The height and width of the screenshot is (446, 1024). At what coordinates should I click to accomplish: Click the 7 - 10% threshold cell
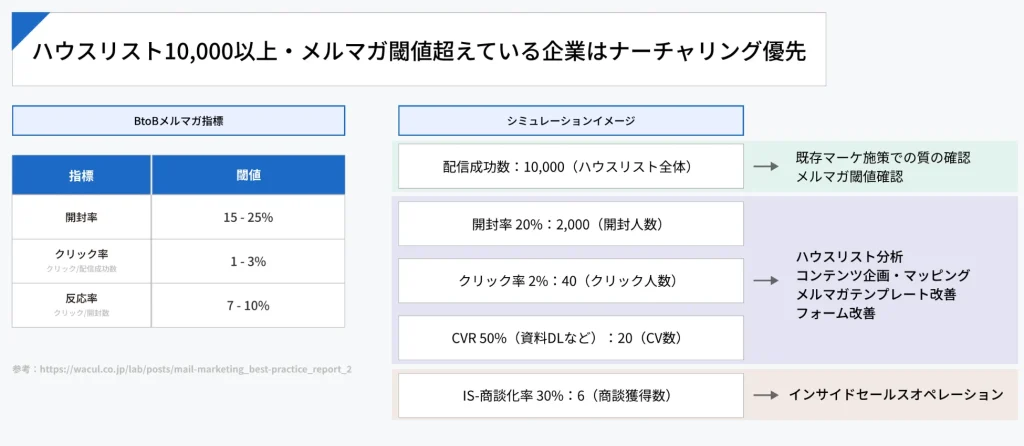point(248,305)
